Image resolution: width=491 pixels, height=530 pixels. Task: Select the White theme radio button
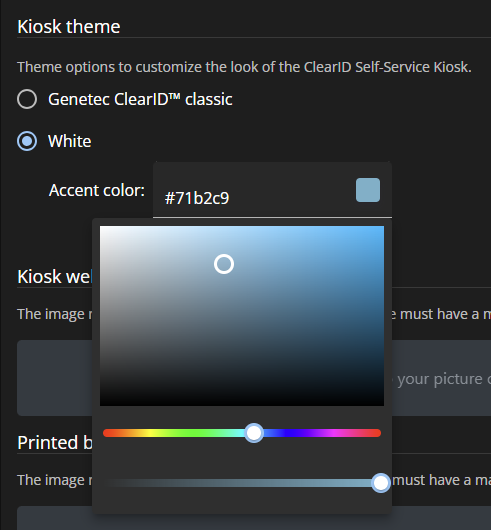tap(27, 141)
